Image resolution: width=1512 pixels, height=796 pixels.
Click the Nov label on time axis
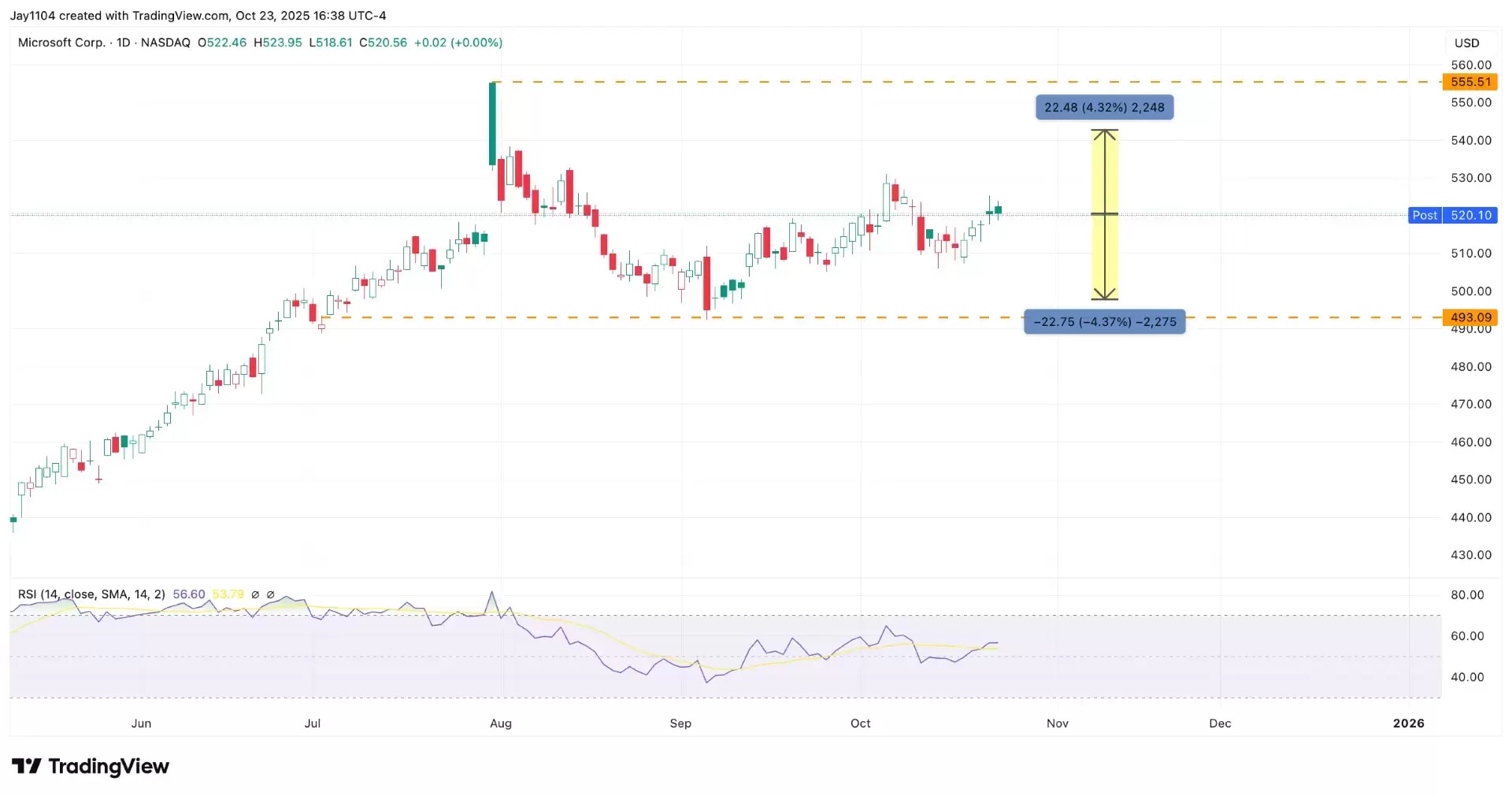1057,723
